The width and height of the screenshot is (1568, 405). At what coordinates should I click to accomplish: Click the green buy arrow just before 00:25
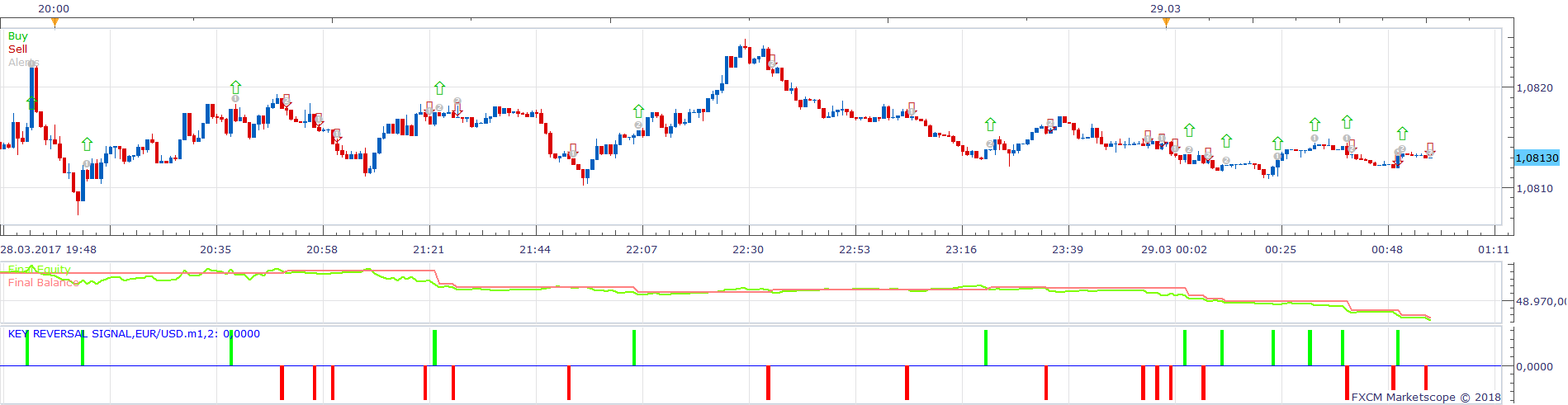click(x=1277, y=144)
